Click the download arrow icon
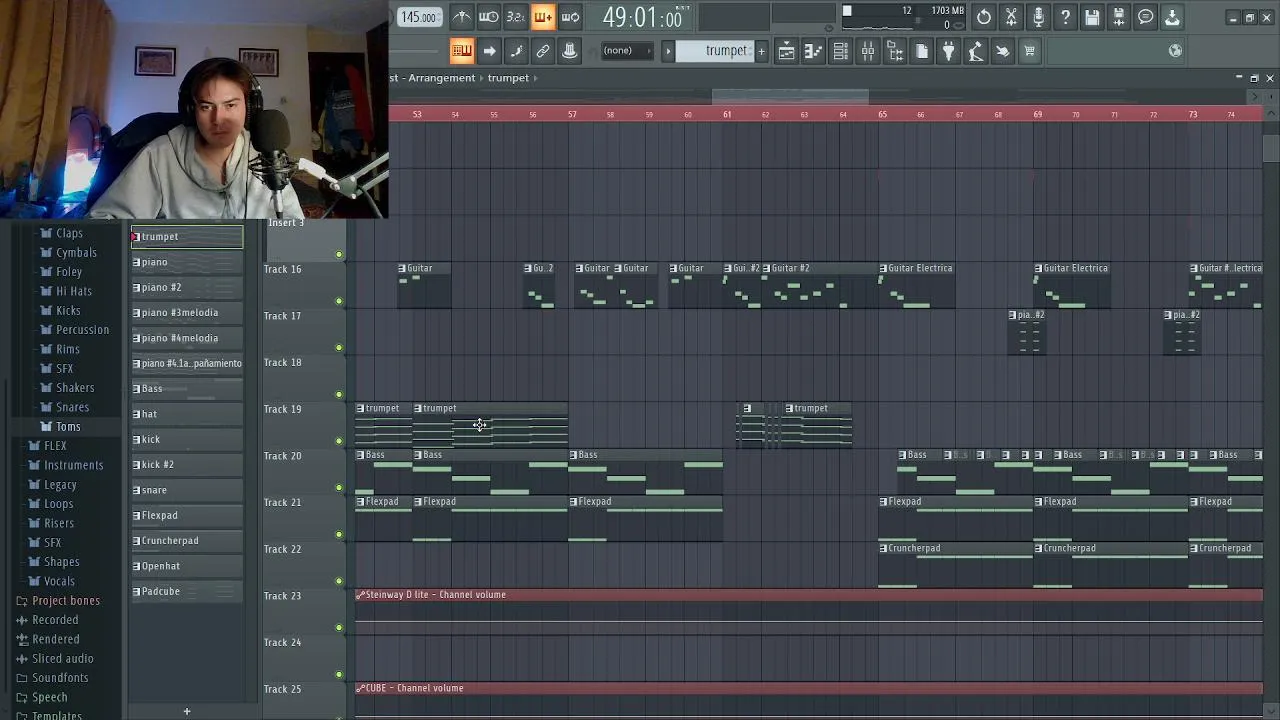 coord(1172,17)
